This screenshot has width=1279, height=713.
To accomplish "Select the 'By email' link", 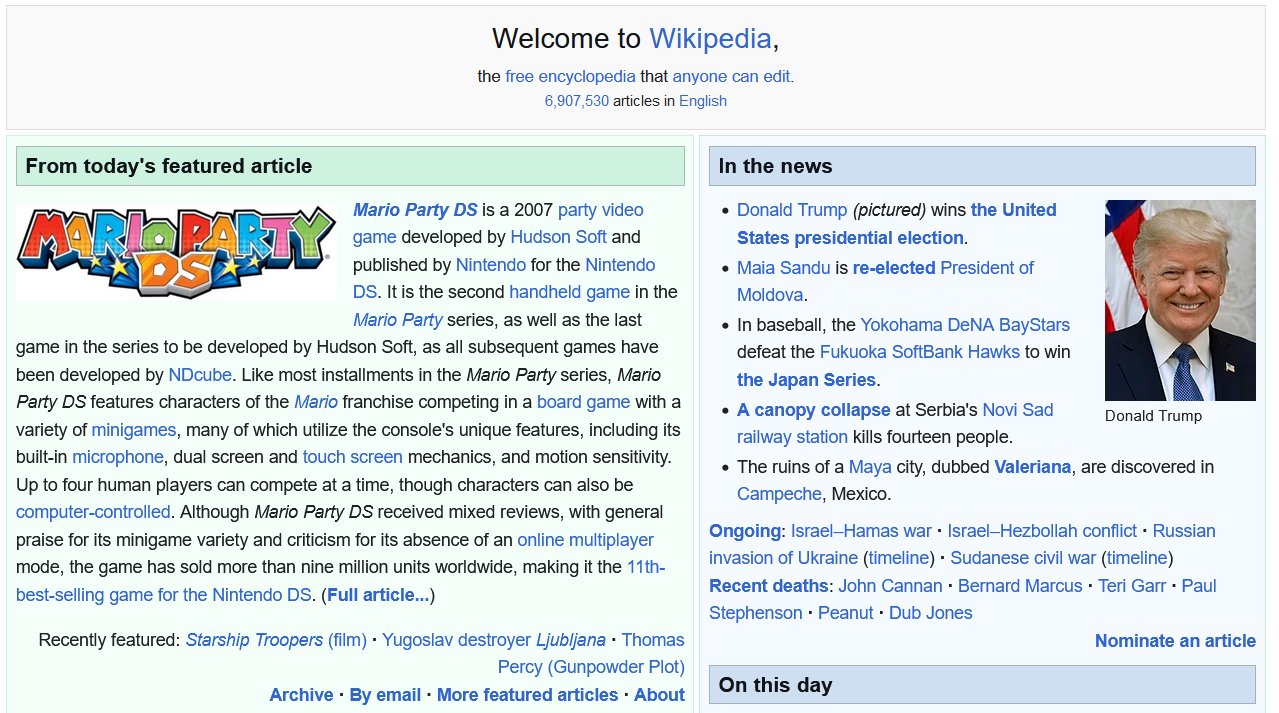I will click(x=385, y=695).
